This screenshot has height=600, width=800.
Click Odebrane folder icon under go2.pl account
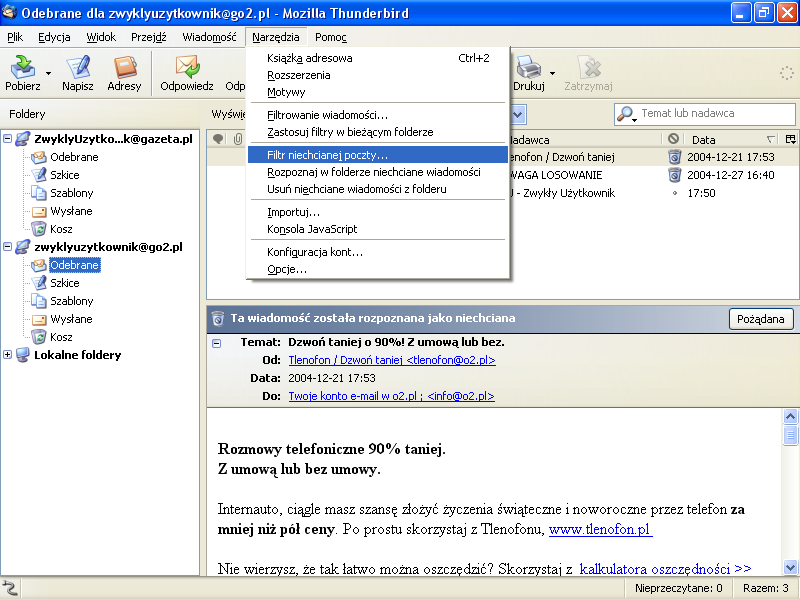click(x=39, y=265)
